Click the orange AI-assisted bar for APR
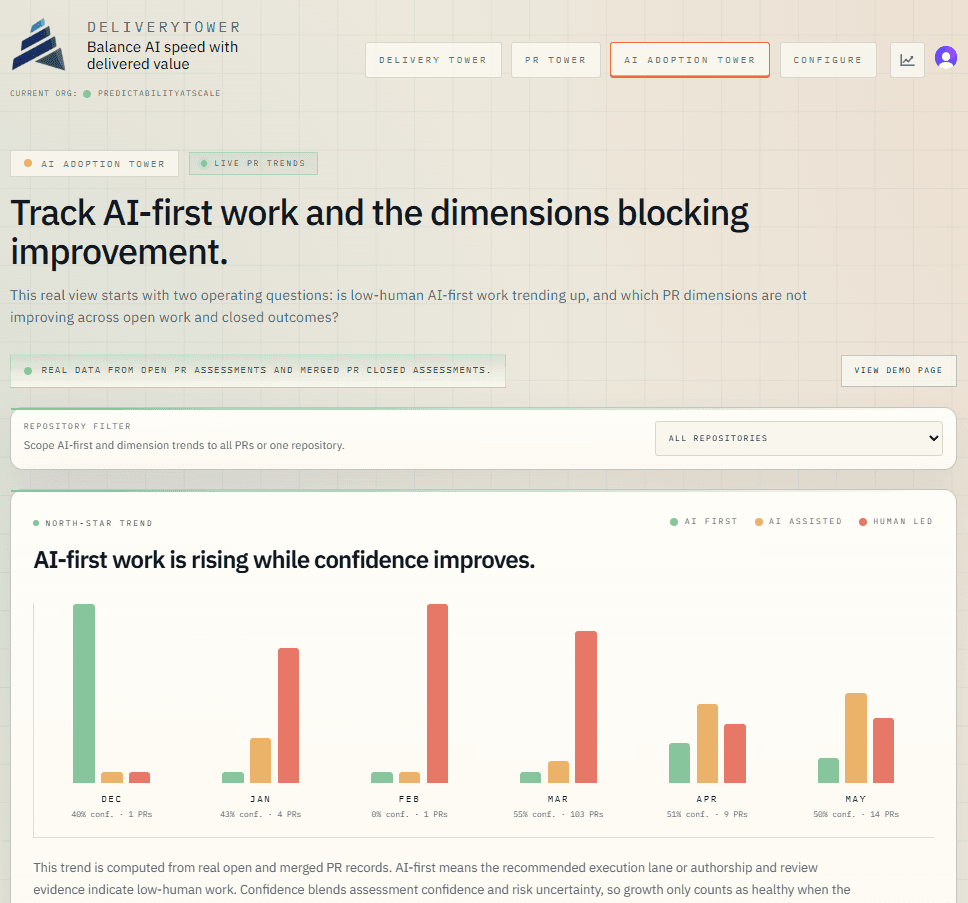The image size is (968, 903). click(x=707, y=743)
